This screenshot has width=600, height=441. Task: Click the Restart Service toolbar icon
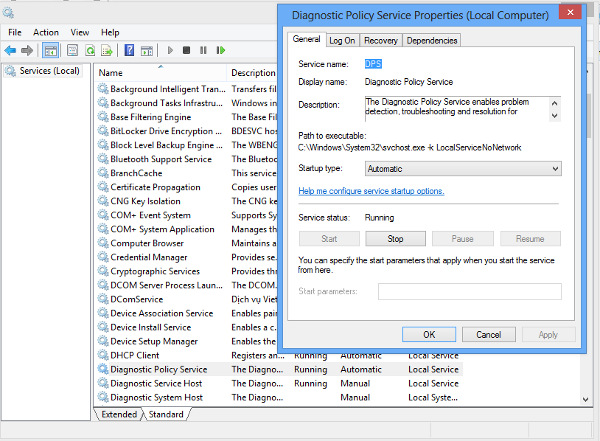coord(221,50)
